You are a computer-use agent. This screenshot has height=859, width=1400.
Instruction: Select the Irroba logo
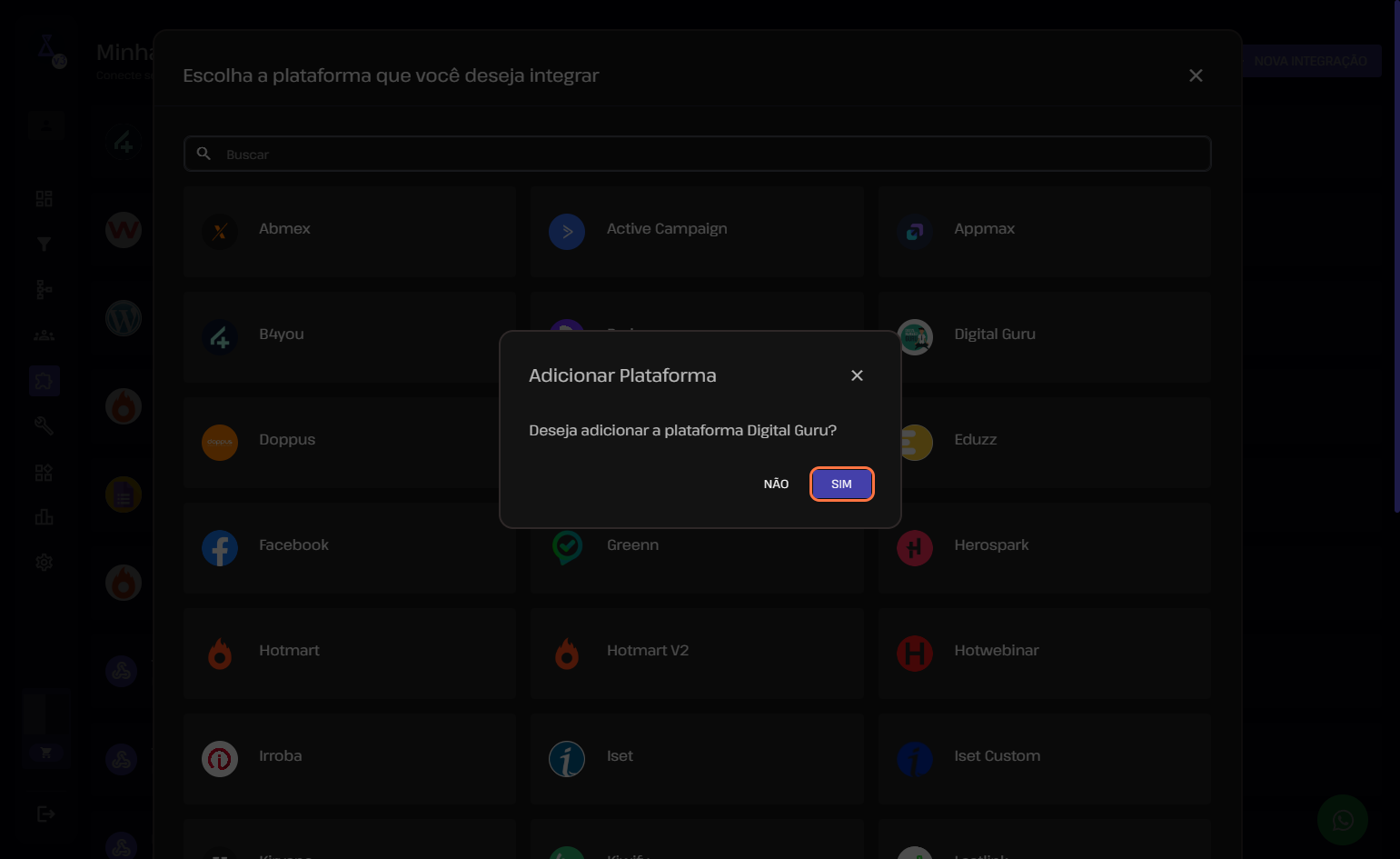[x=220, y=759]
